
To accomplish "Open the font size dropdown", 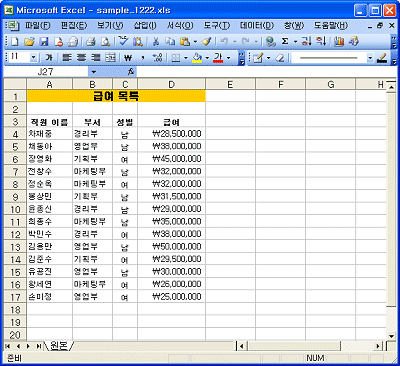I will click(x=33, y=58).
